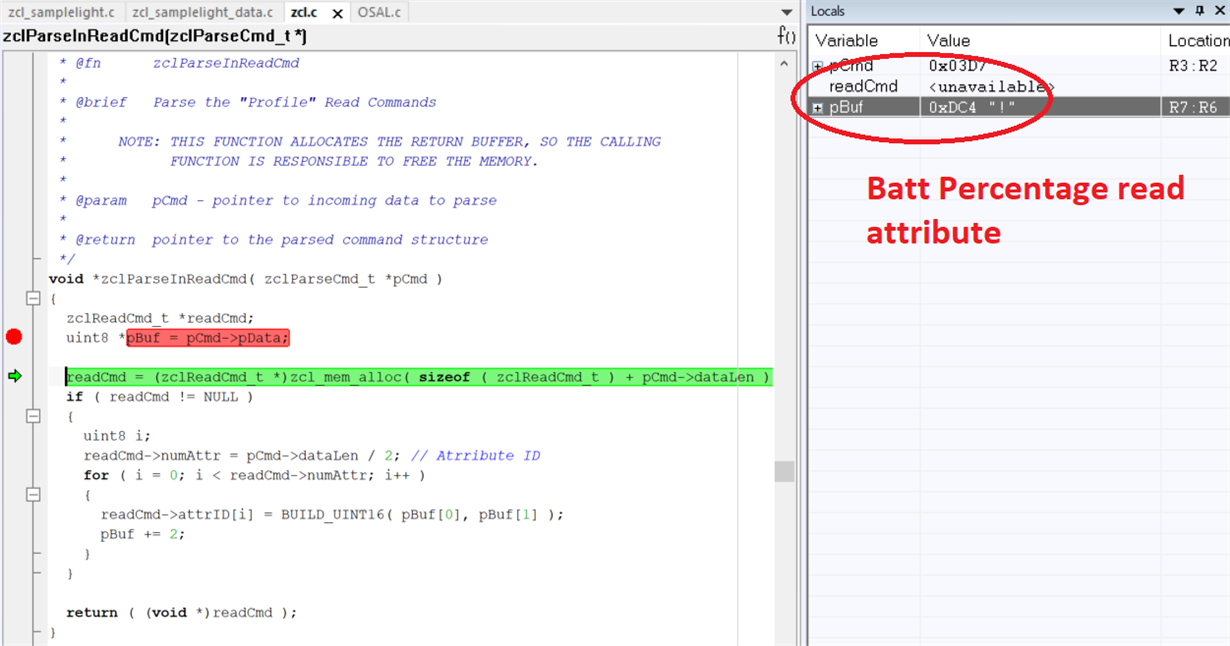The image size is (1230, 646).
Task: Collapse the function body fold marker
Action: pyautogui.click(x=33, y=298)
